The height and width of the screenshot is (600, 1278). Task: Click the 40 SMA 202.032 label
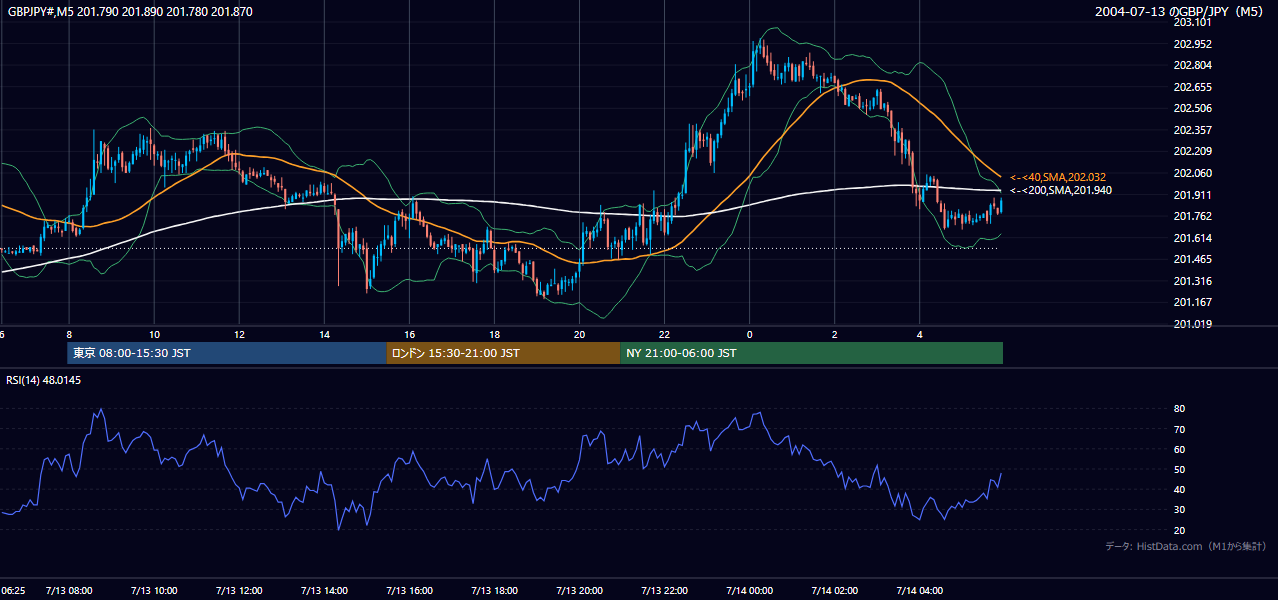[x=1058, y=177]
